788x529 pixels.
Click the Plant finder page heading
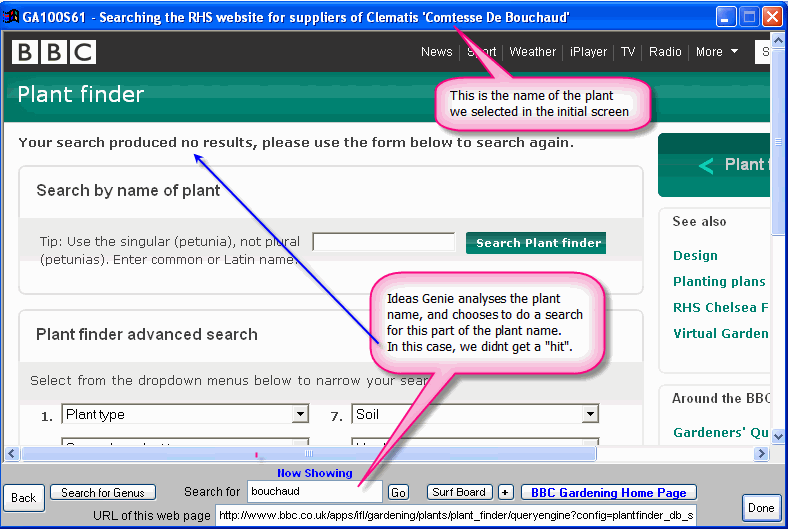tap(81, 94)
